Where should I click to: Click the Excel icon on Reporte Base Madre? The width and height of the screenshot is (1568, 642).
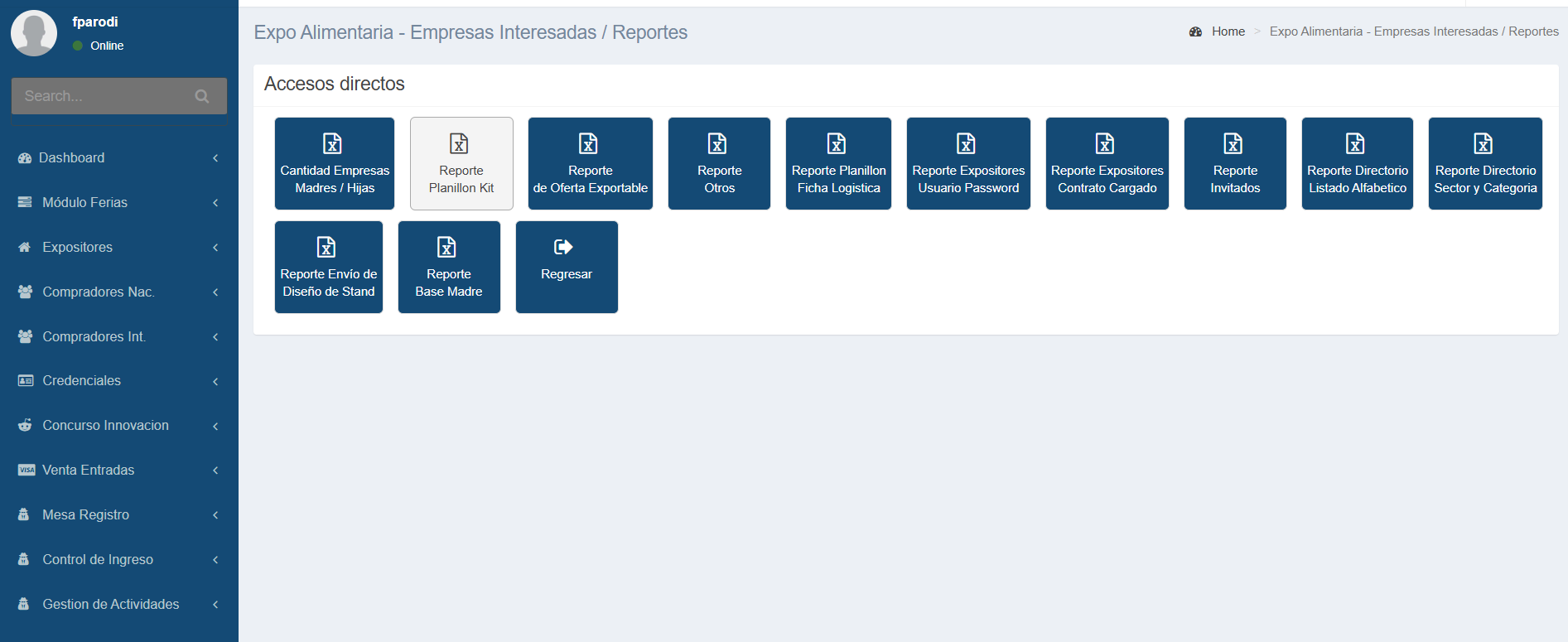click(x=446, y=247)
